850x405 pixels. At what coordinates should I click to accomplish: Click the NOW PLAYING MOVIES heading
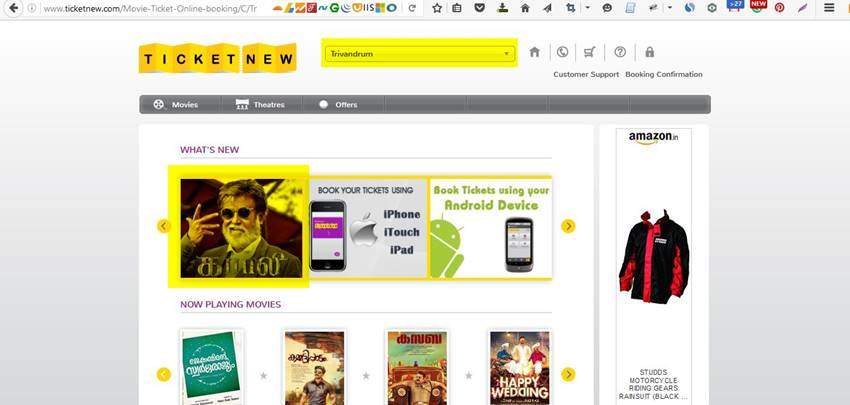(230, 305)
